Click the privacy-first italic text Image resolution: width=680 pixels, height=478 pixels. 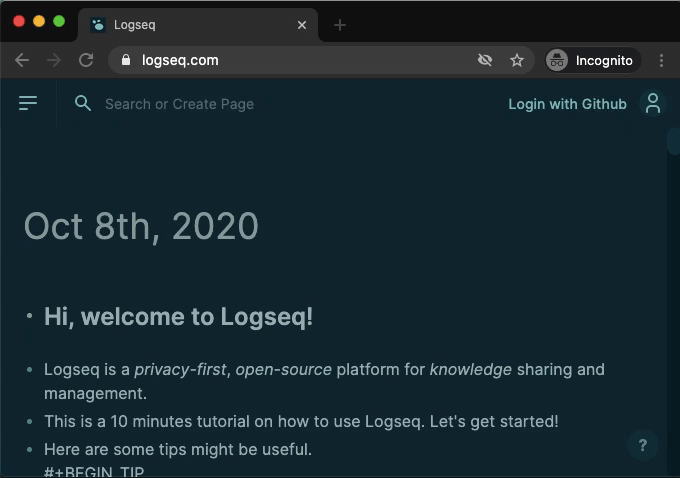[180, 370]
